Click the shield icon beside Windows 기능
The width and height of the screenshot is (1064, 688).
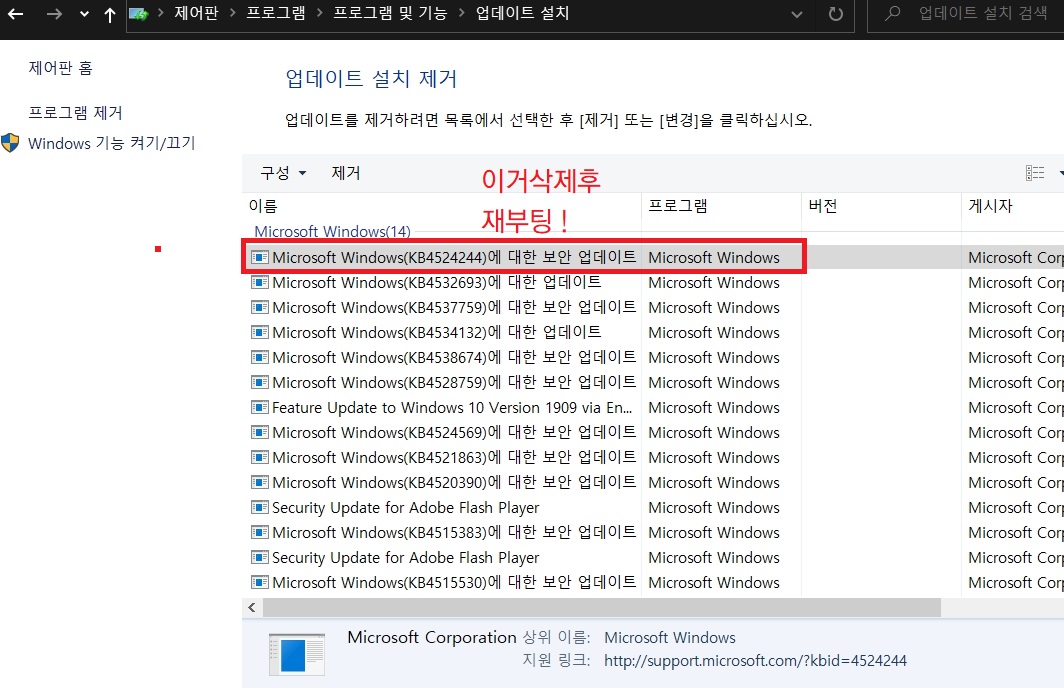pos(10,142)
